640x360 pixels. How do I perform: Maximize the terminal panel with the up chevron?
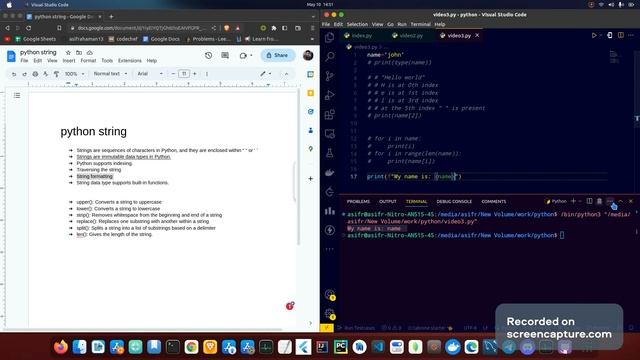pyautogui.click(x=620, y=201)
